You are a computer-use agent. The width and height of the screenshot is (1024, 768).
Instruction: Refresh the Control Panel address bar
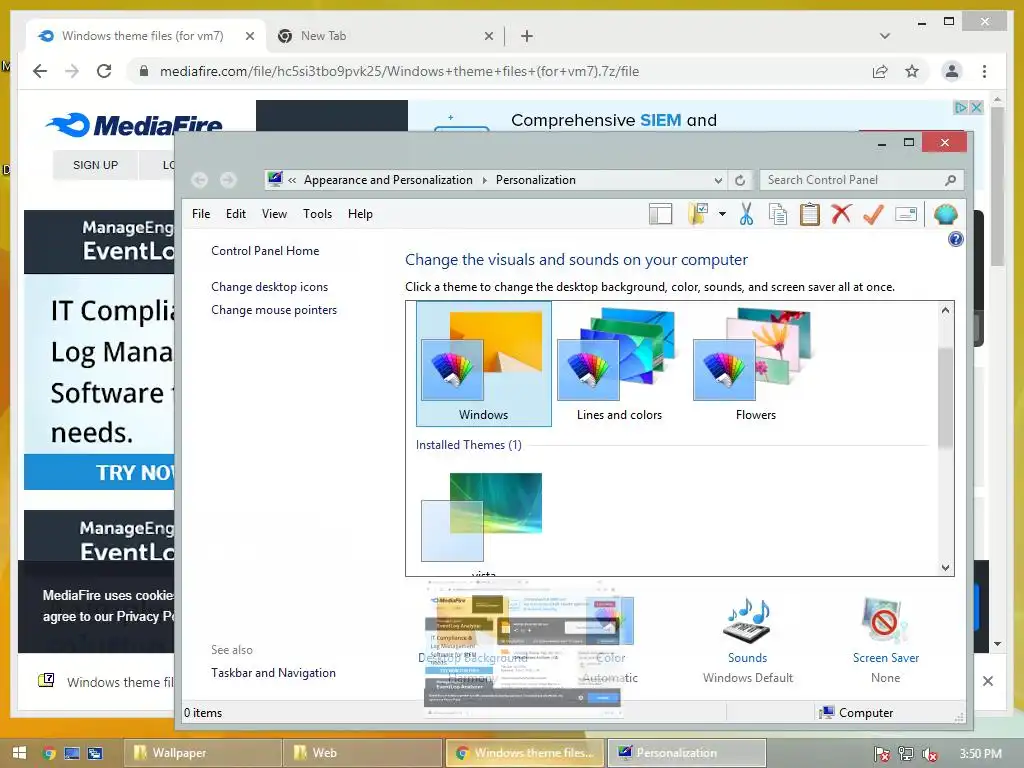click(x=740, y=180)
